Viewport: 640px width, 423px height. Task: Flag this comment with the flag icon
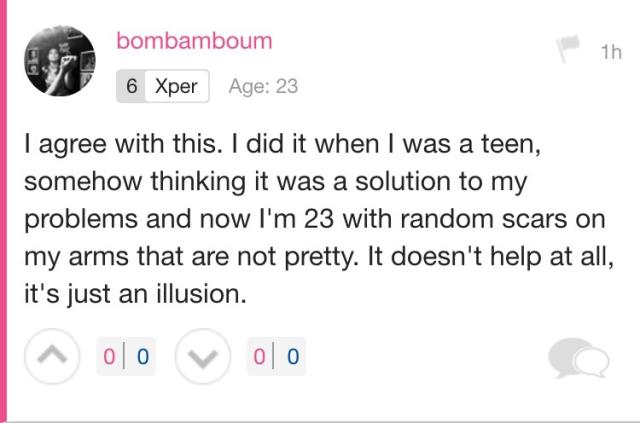tap(568, 48)
